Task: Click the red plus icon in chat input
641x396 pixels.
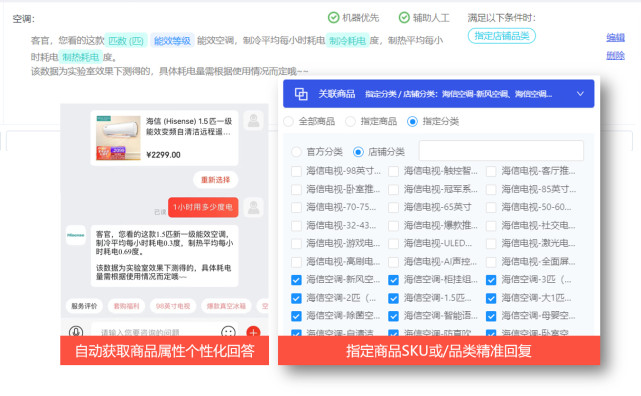Action: point(253,331)
